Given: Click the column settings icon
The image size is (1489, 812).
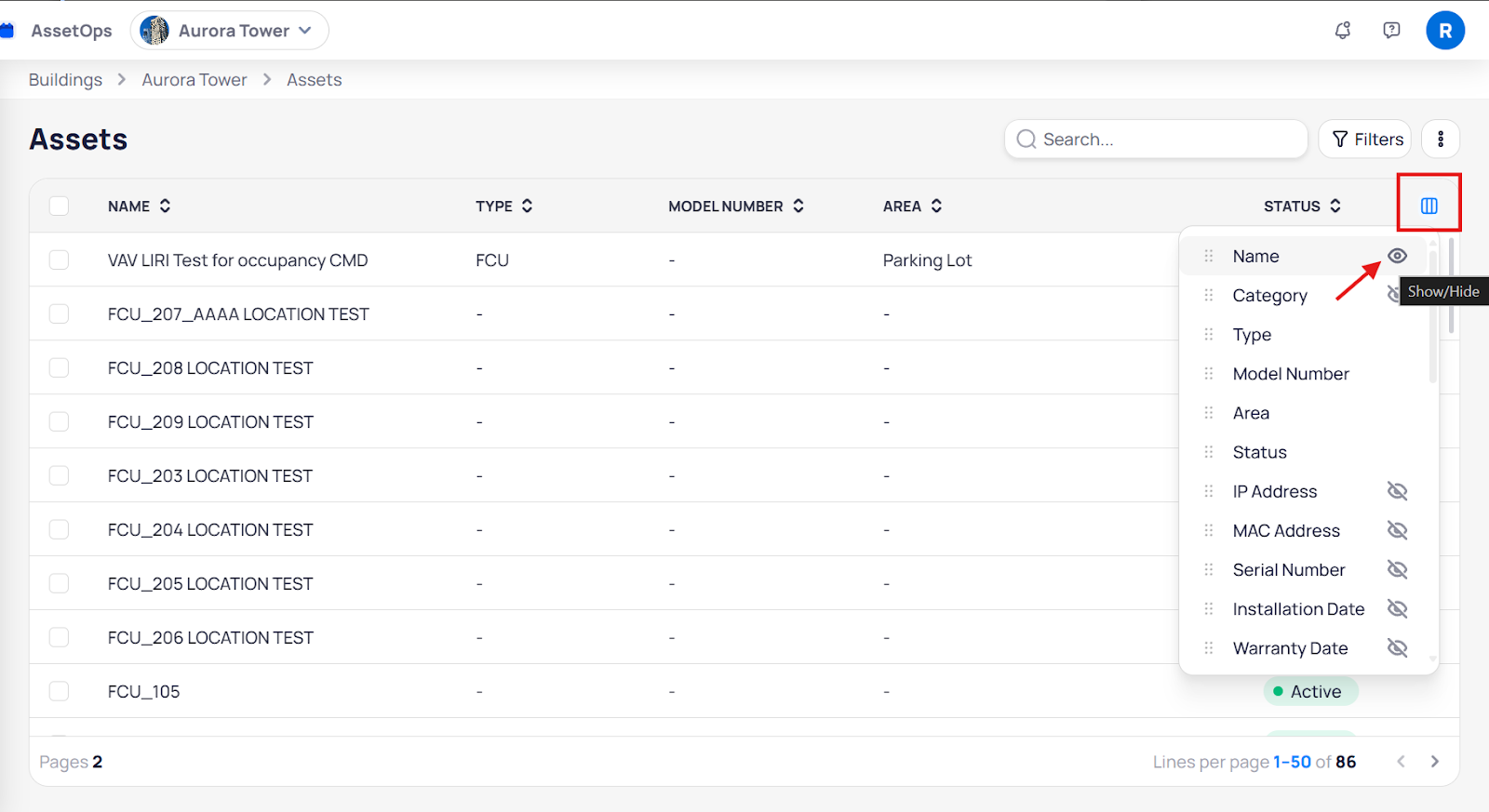Looking at the screenshot, I should pos(1429,206).
